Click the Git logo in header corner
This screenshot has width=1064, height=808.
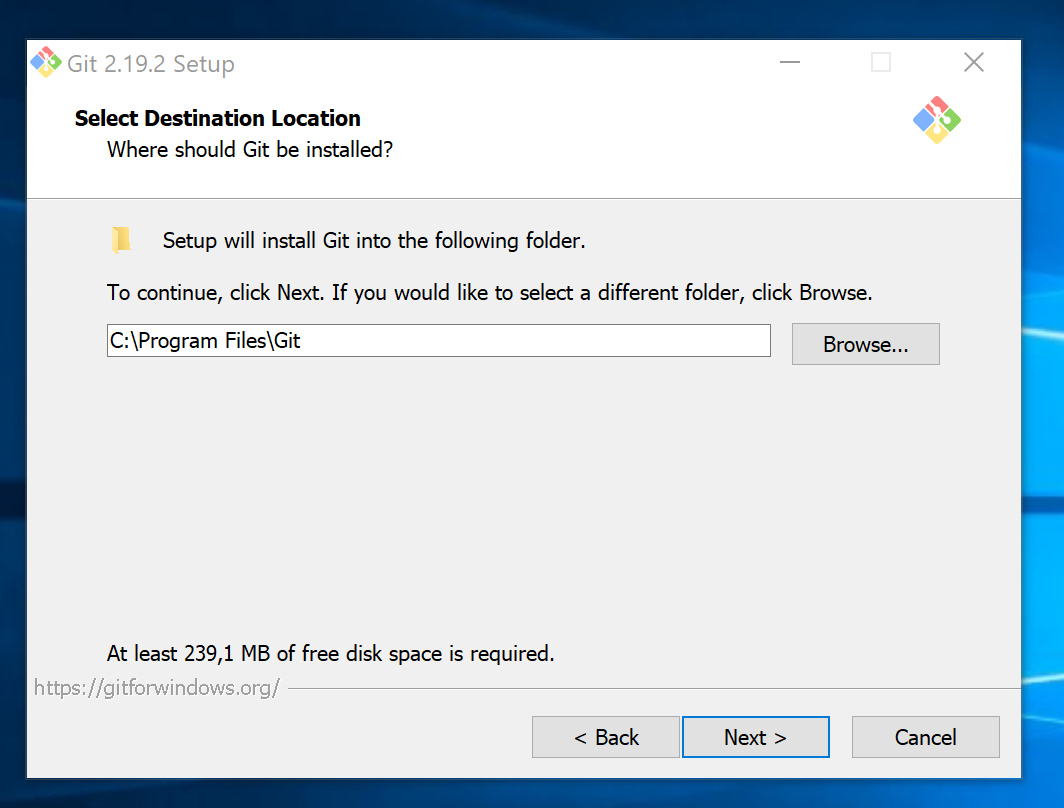coord(936,120)
